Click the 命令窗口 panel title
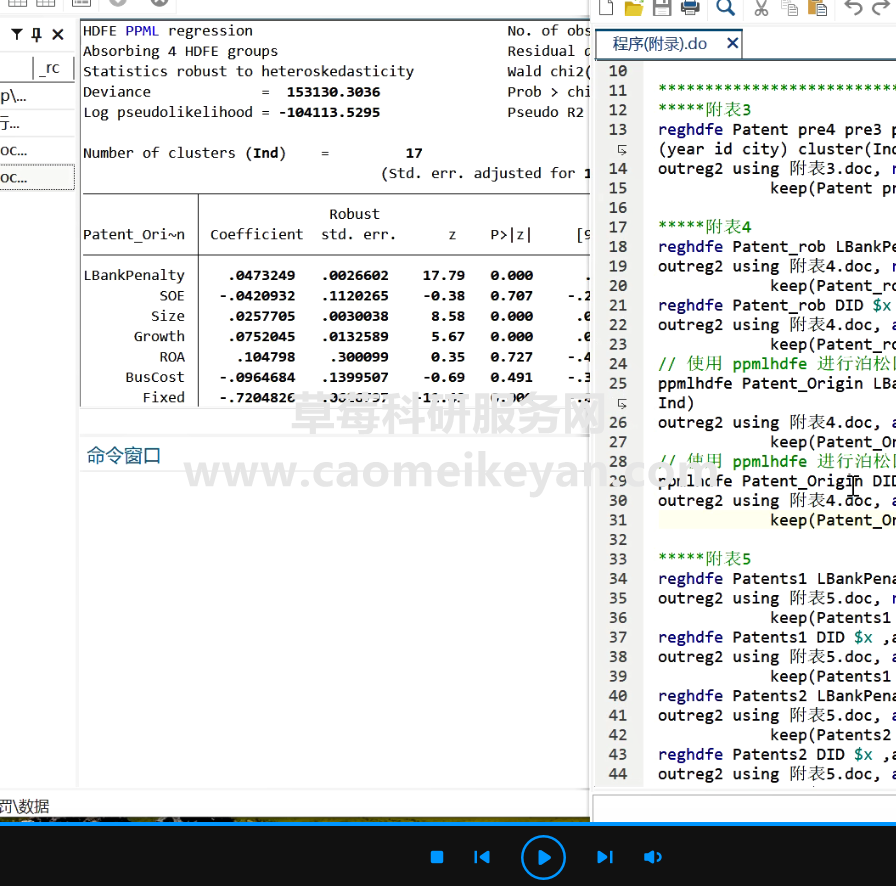This screenshot has width=896, height=886. (x=123, y=456)
